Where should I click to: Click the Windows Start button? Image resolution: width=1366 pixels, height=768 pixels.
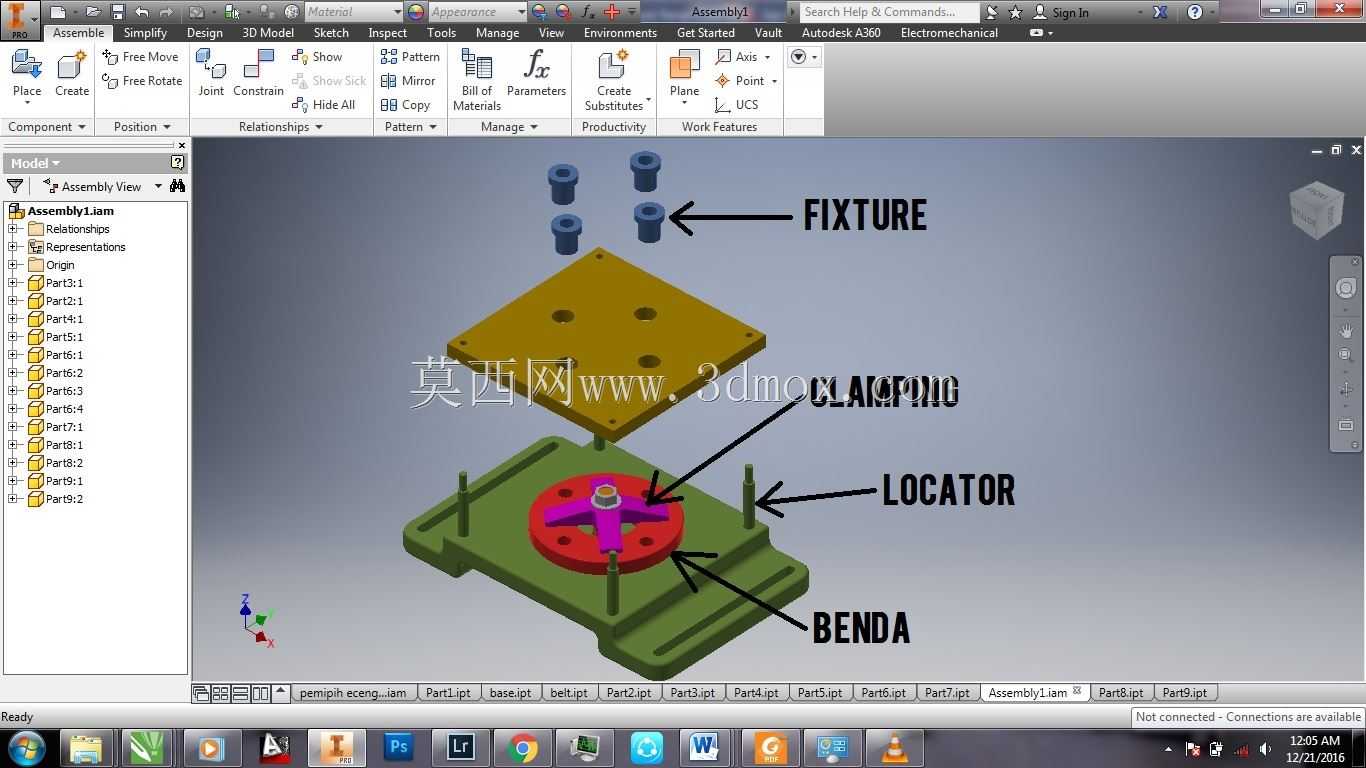pos(27,747)
